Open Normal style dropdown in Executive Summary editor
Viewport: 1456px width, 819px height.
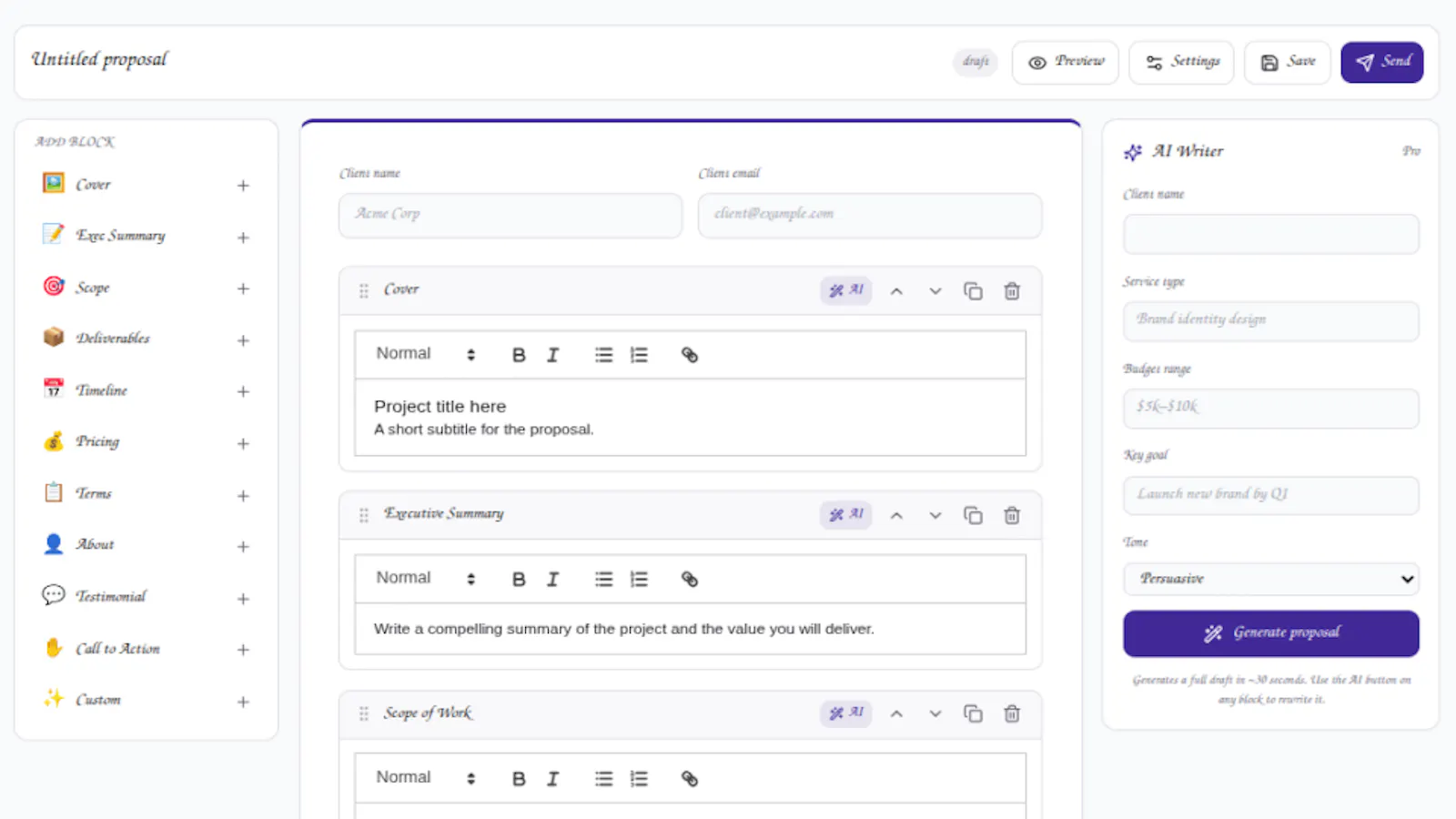point(425,578)
